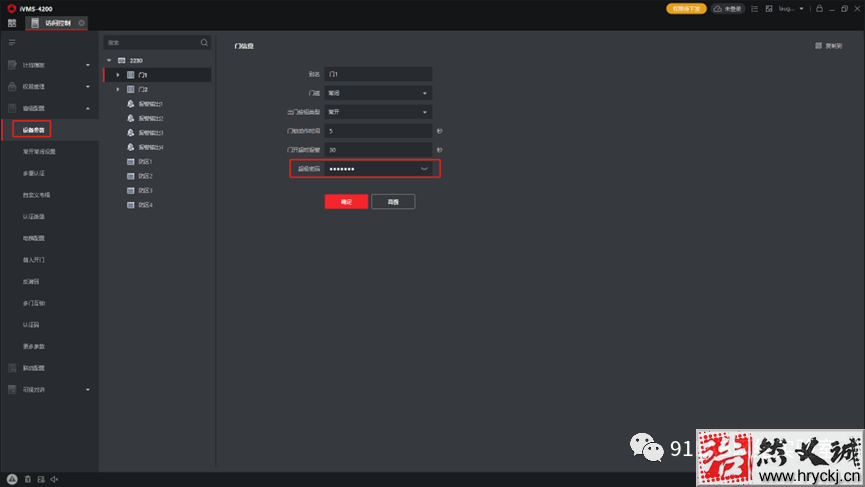Image resolution: width=865 pixels, height=487 pixels.
Task: Click the cloud not-logged-in button
Action: [728, 9]
